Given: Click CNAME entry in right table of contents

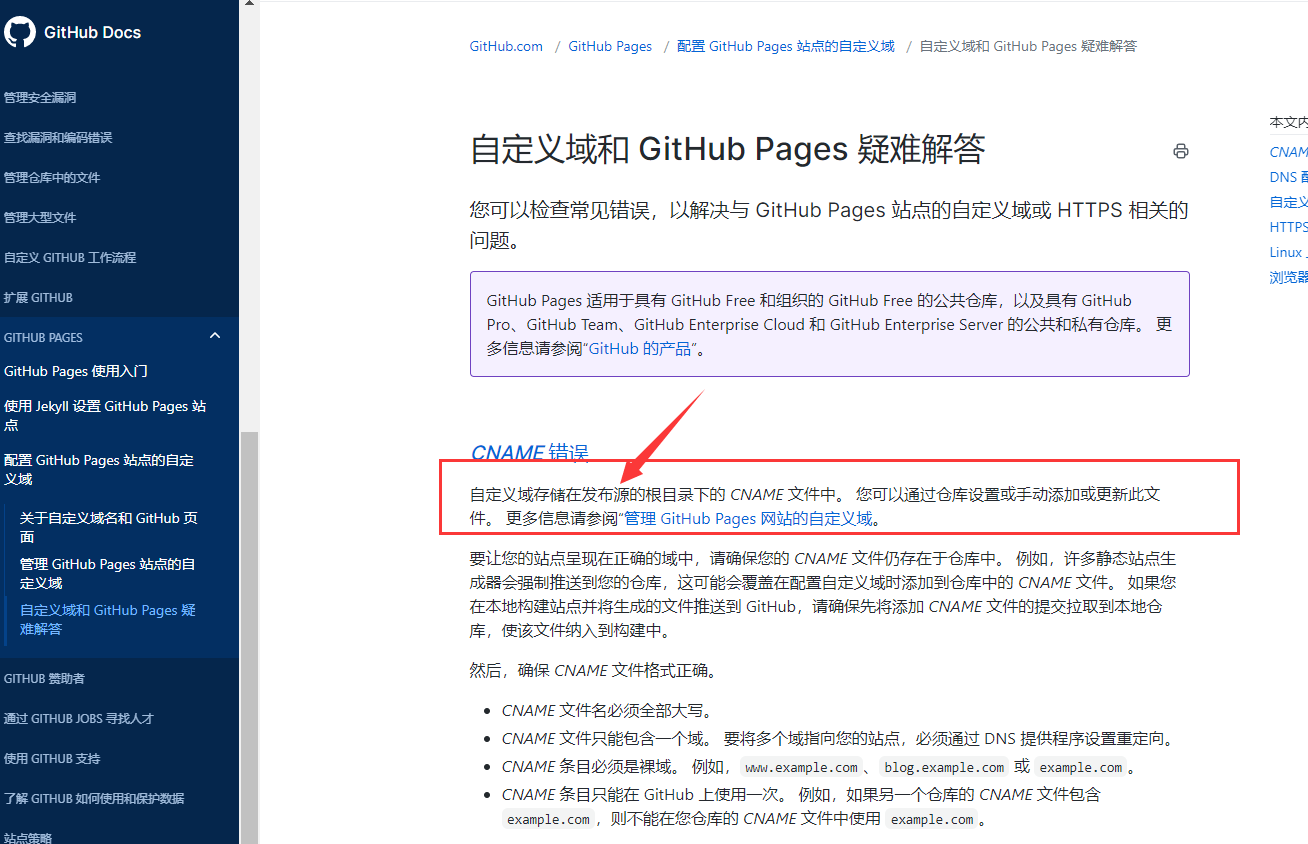Looking at the screenshot, I should [x=1289, y=152].
